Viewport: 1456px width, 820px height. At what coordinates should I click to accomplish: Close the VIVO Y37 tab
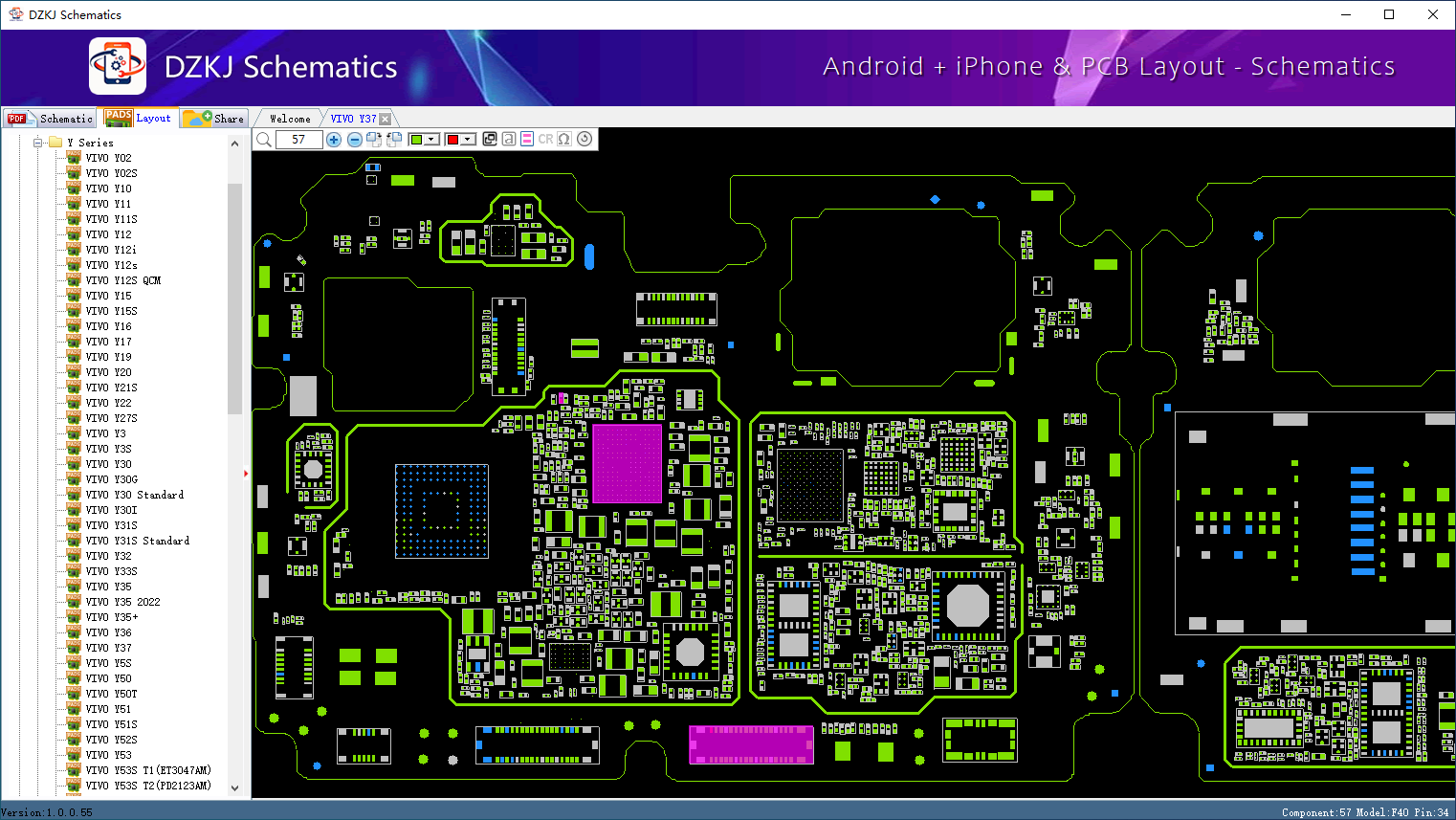385,119
